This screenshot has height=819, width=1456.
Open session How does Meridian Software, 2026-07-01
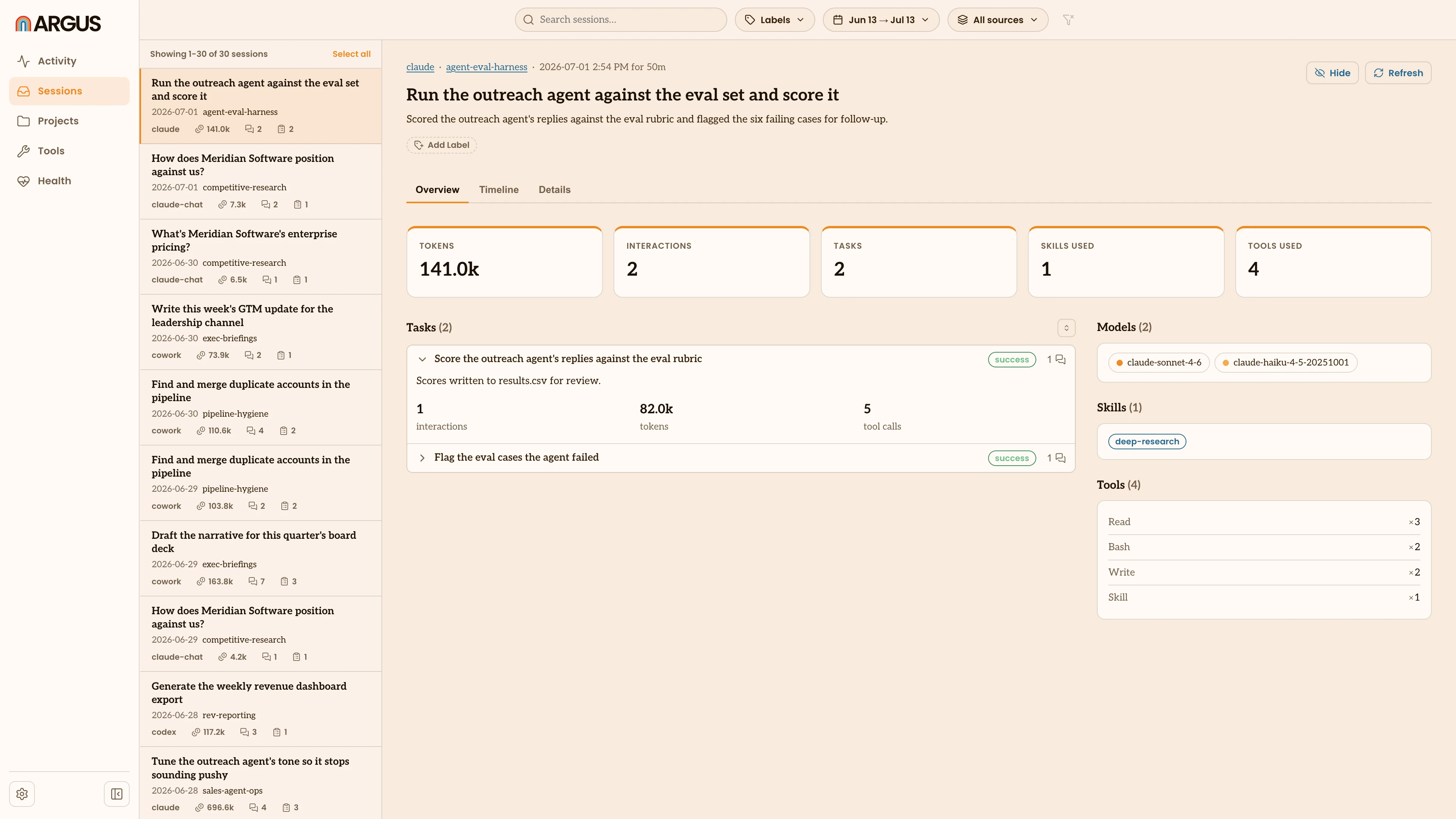(x=260, y=182)
